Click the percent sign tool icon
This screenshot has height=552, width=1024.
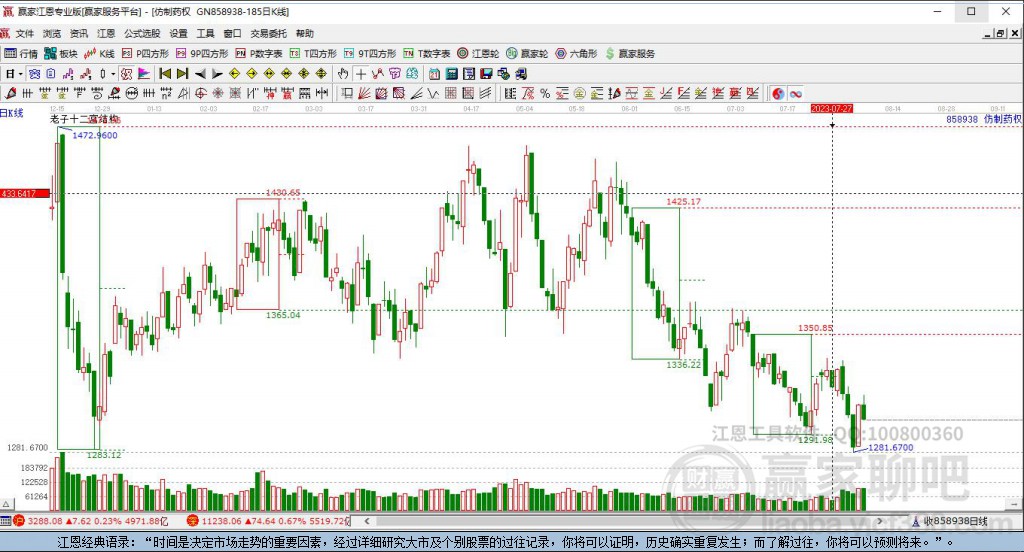[545, 93]
